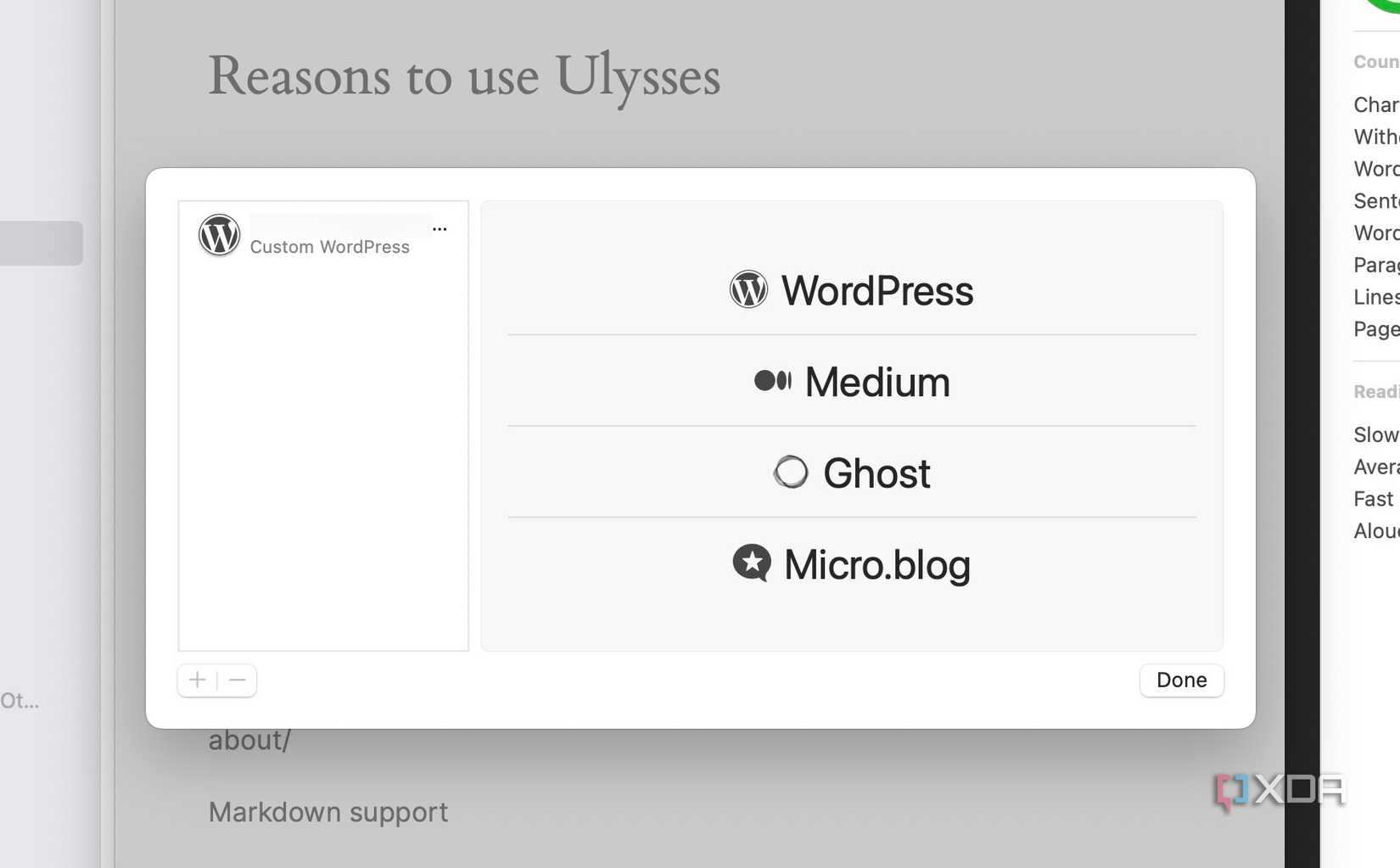This screenshot has height=868, width=1400.
Task: Choose the Ghost service icon
Action: (791, 472)
